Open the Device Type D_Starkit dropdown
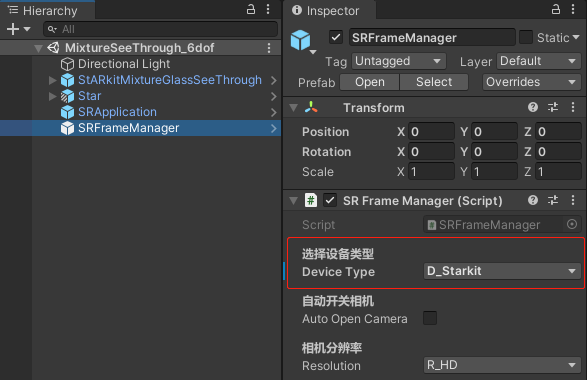Screen dimensions: 587x380 (502, 271)
